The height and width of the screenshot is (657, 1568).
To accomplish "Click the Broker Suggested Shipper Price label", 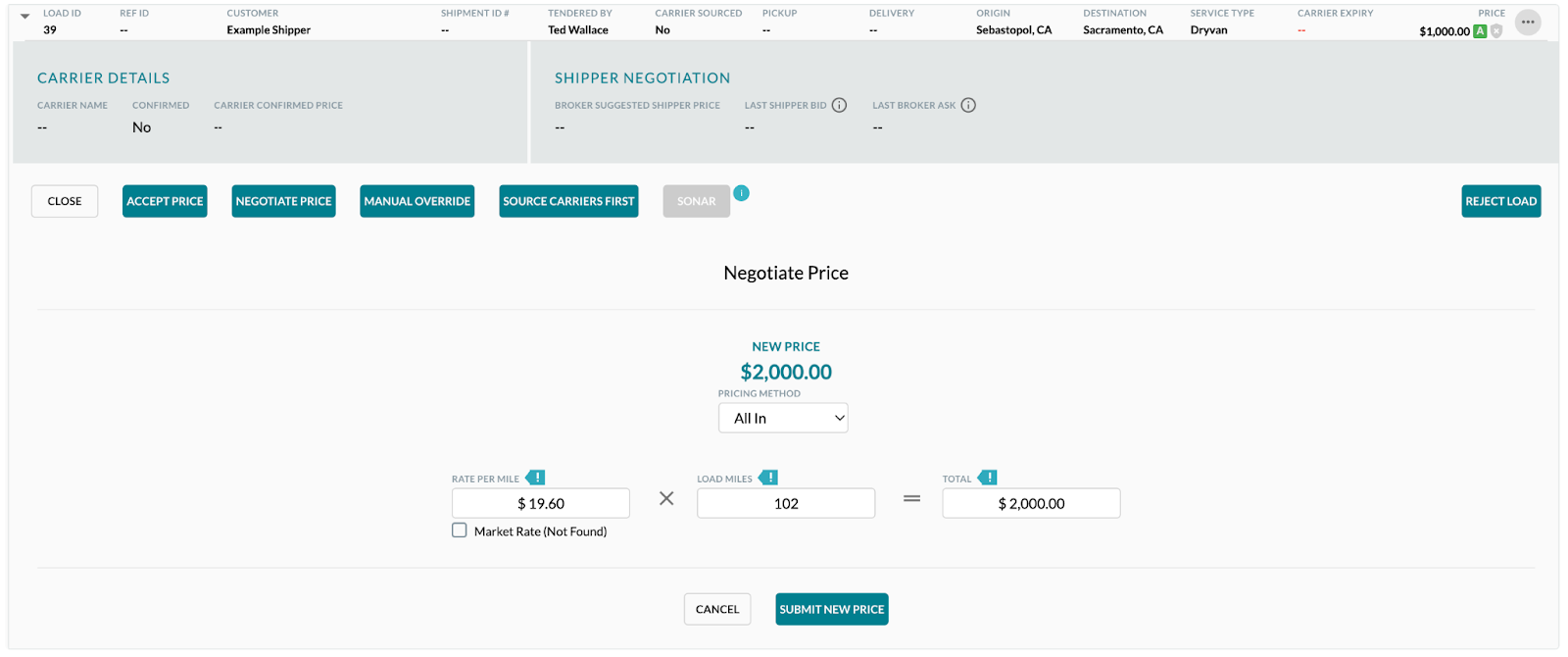I will click(x=637, y=105).
